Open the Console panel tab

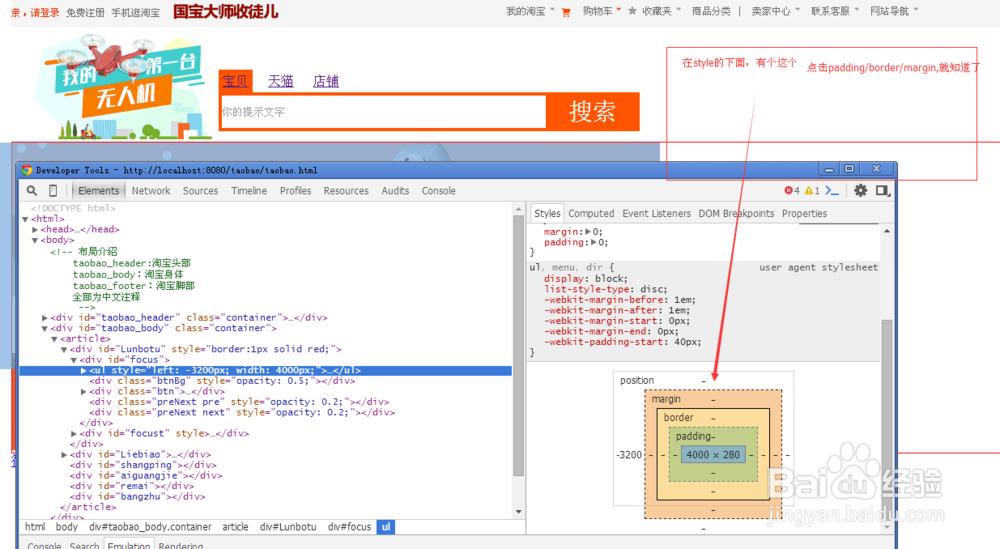[x=439, y=191]
